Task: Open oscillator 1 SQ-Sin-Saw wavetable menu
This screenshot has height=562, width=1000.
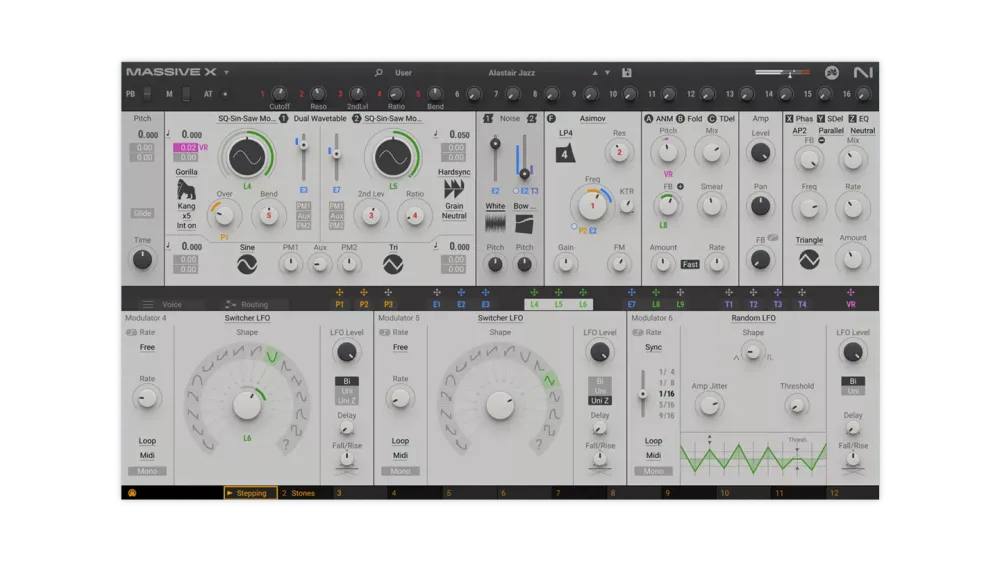Action: 246,119
